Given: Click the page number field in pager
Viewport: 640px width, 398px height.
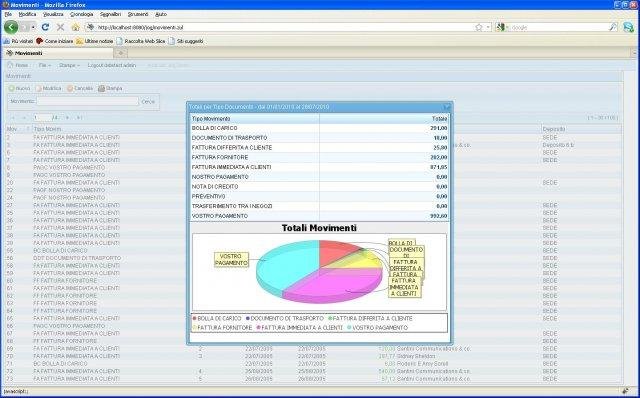Looking at the screenshot, I should (42, 118).
